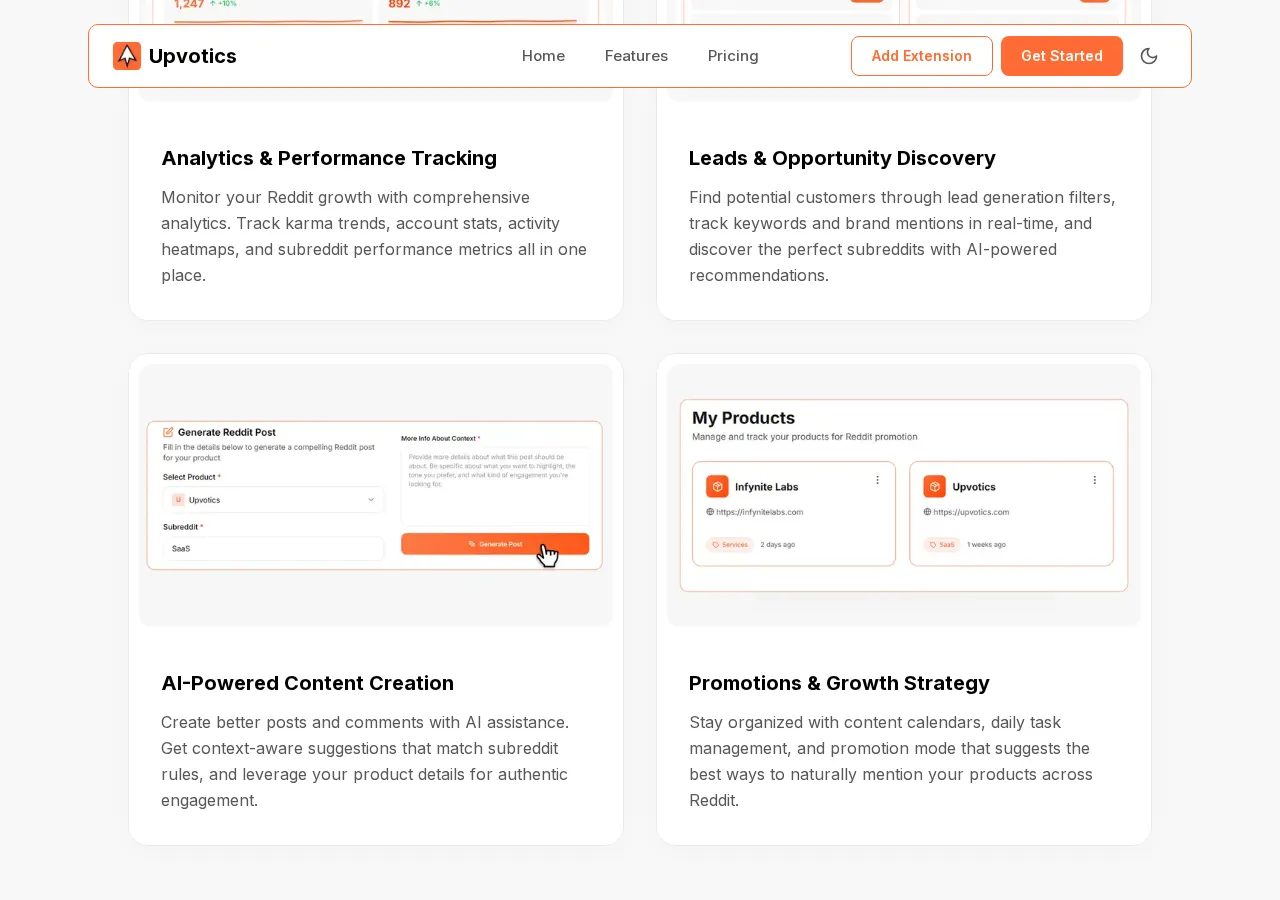The width and height of the screenshot is (1280, 900).
Task: Click the pencil icon beside Generate Reddit Post
Action: (166, 432)
